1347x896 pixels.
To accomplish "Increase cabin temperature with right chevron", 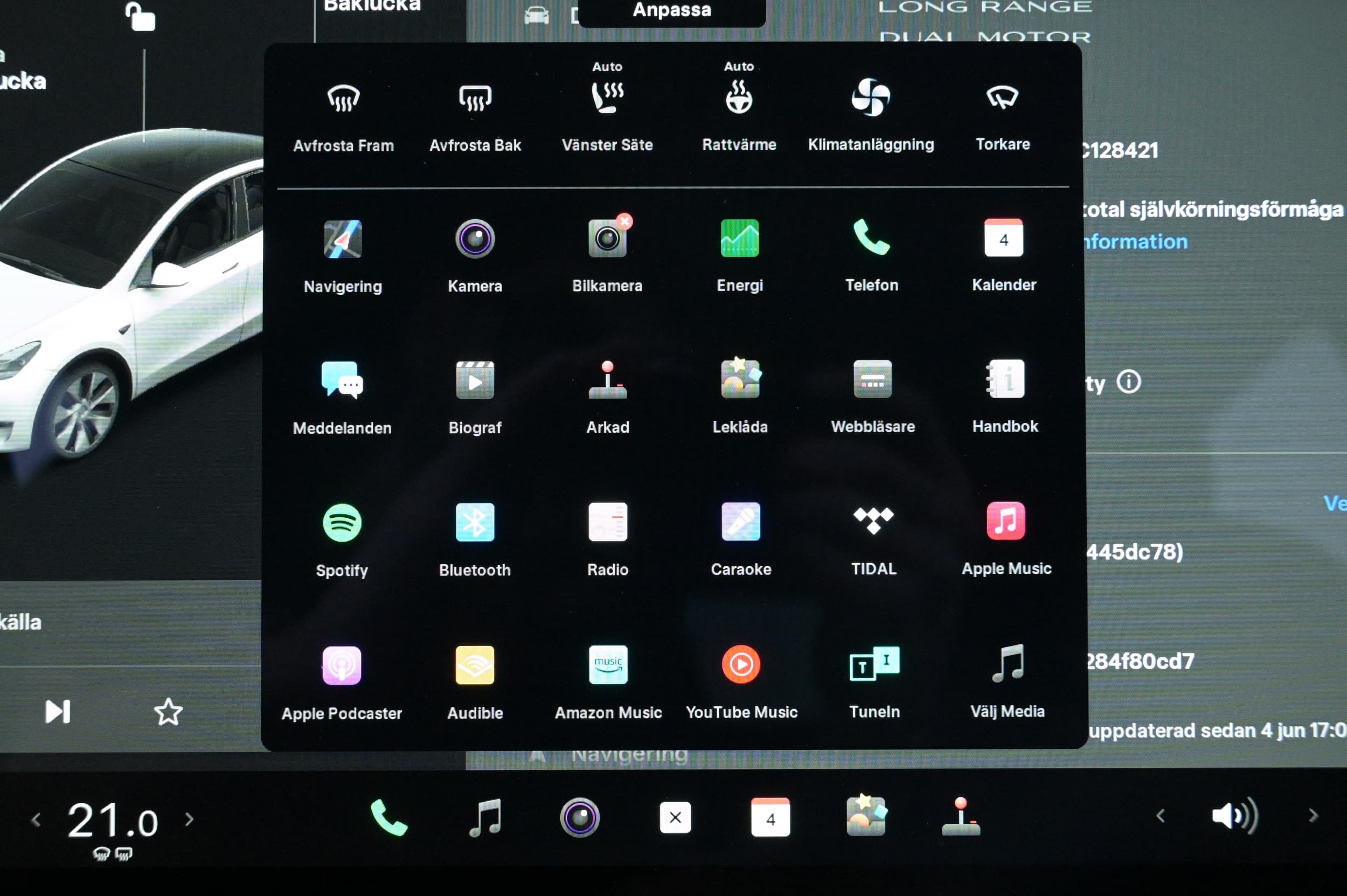I will pyautogui.click(x=189, y=819).
